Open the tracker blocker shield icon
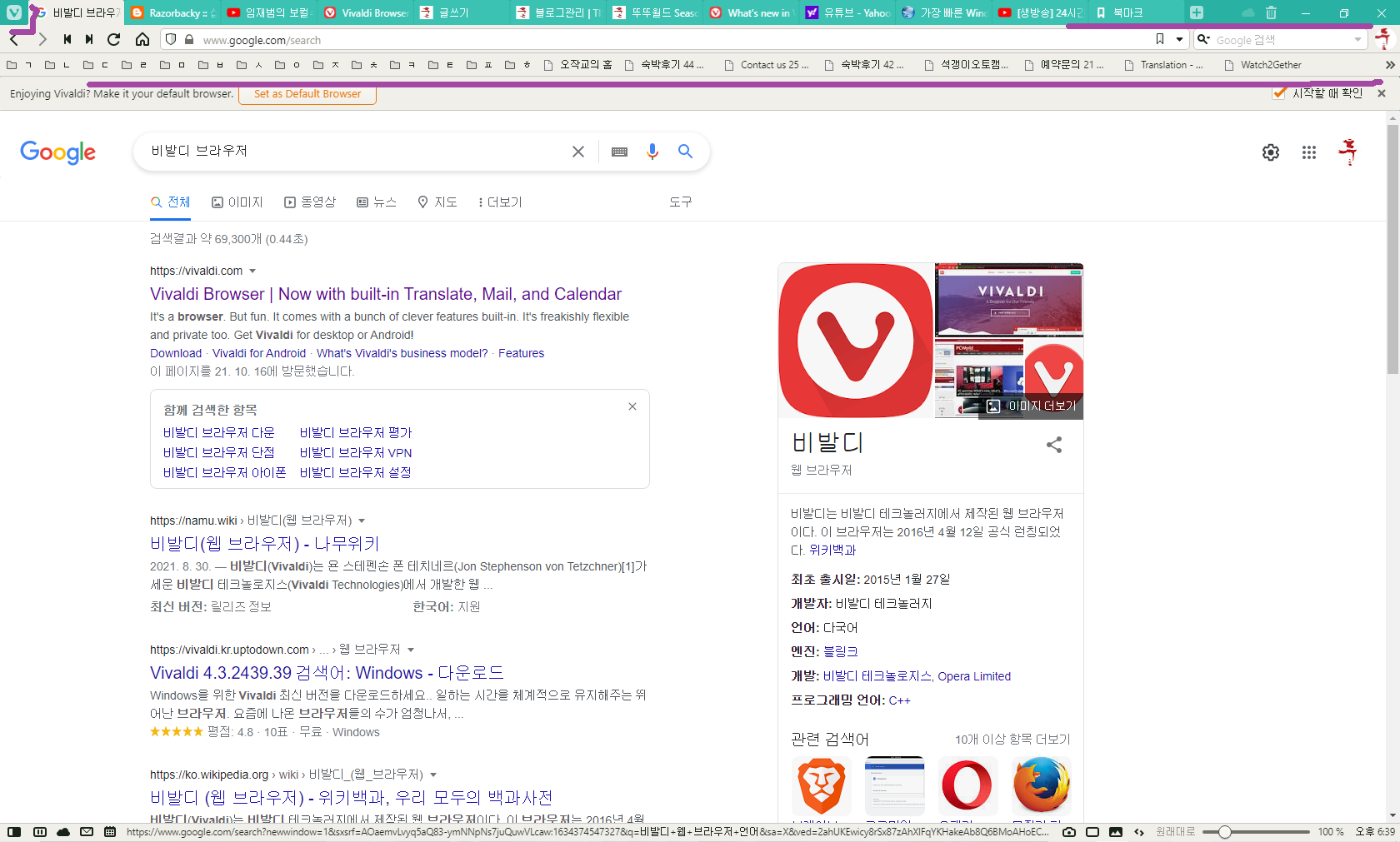This screenshot has height=842, width=1400. coord(171,39)
